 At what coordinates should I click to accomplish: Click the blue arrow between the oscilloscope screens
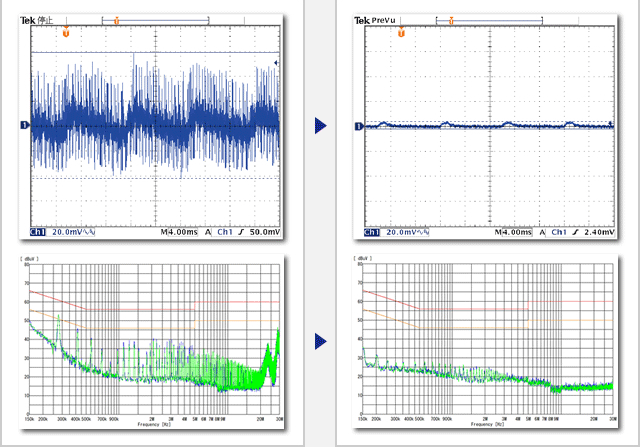coord(321,126)
